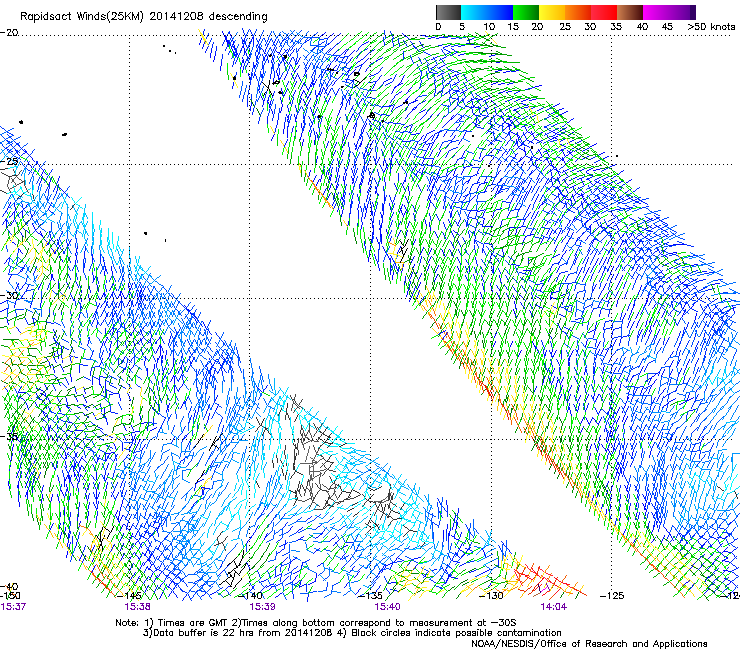Click the title text 'Rapidscat Winds(25KM) 20141208 descending'
Viewport: 740px width, 650px height.
coord(143,17)
